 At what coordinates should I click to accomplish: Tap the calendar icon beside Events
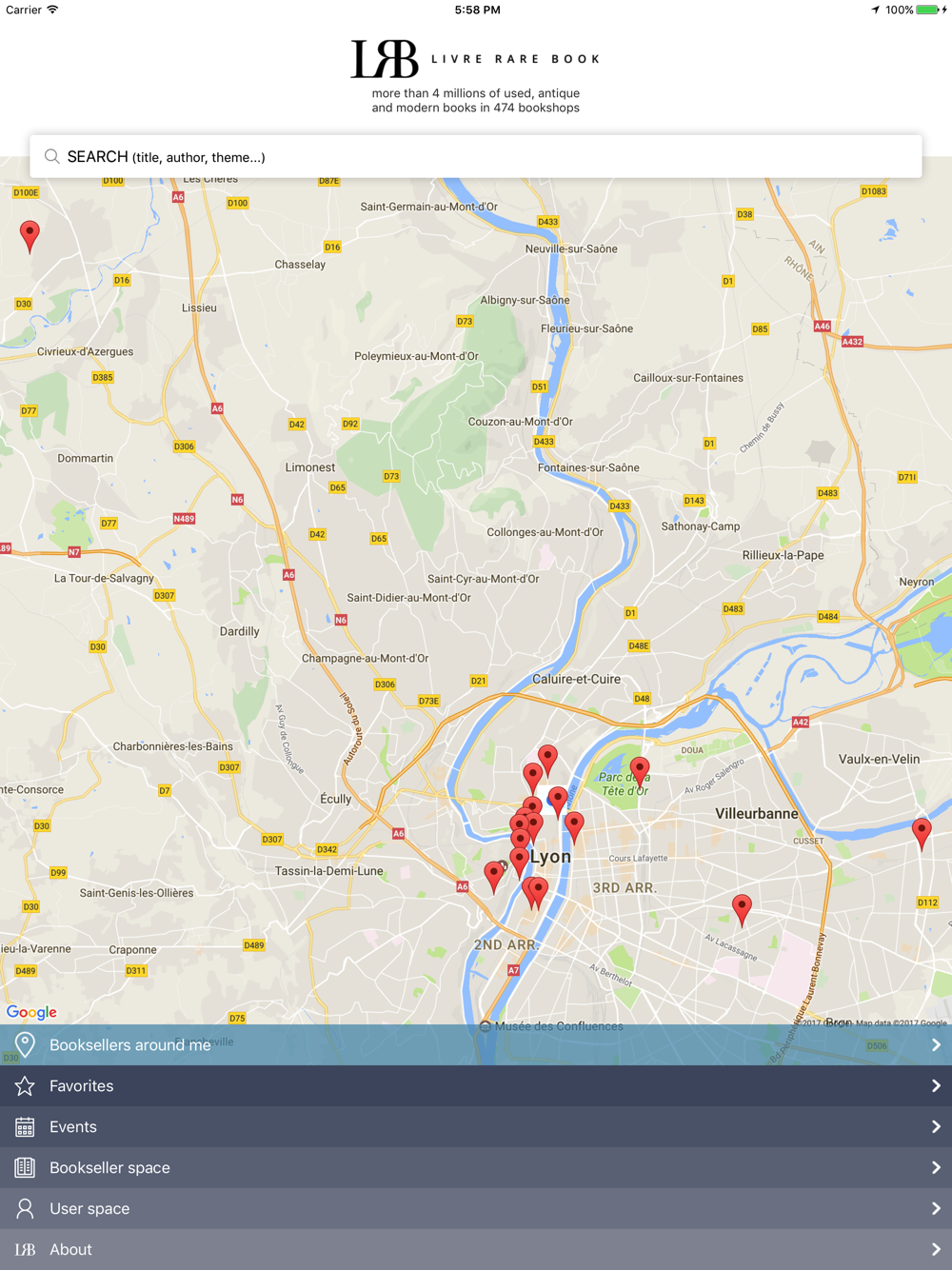25,1126
